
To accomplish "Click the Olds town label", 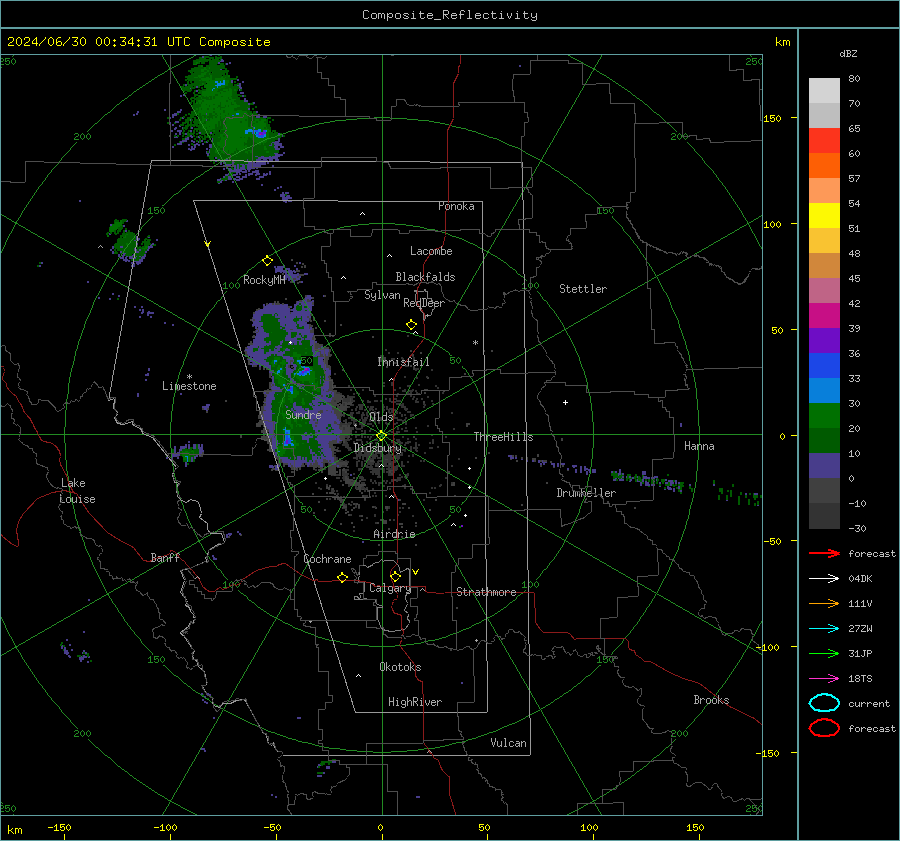I will point(381,417).
